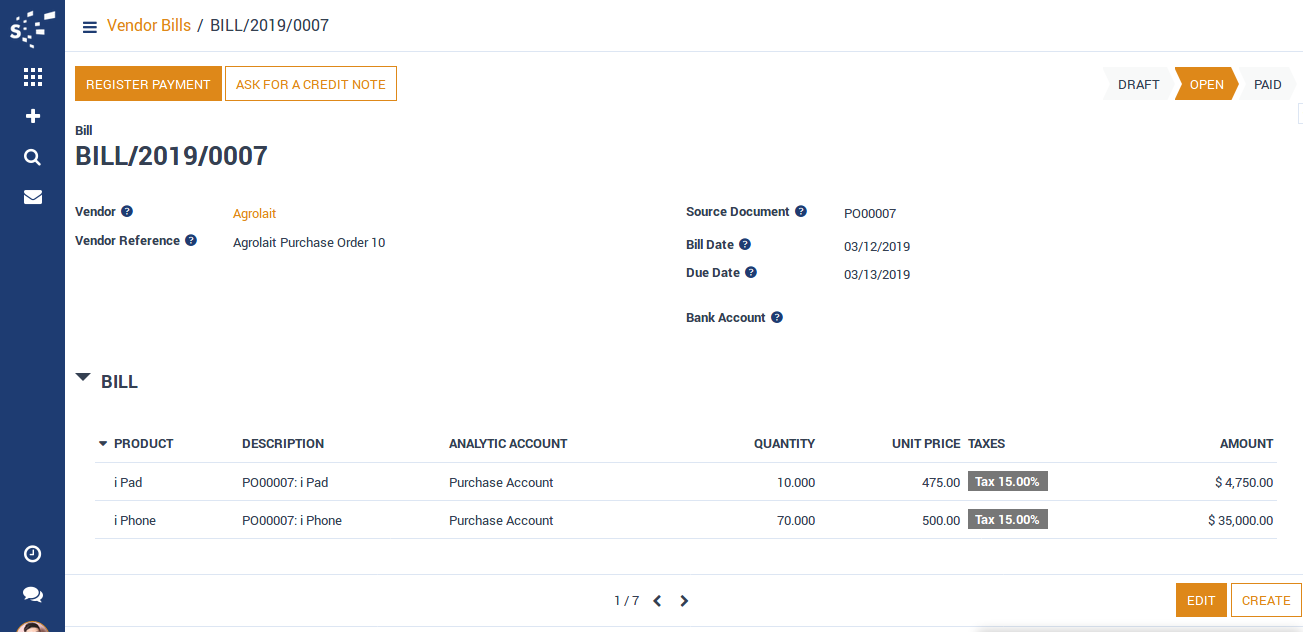Open the clock activities icon
Viewport: 1303px width, 632px height.
point(32,554)
